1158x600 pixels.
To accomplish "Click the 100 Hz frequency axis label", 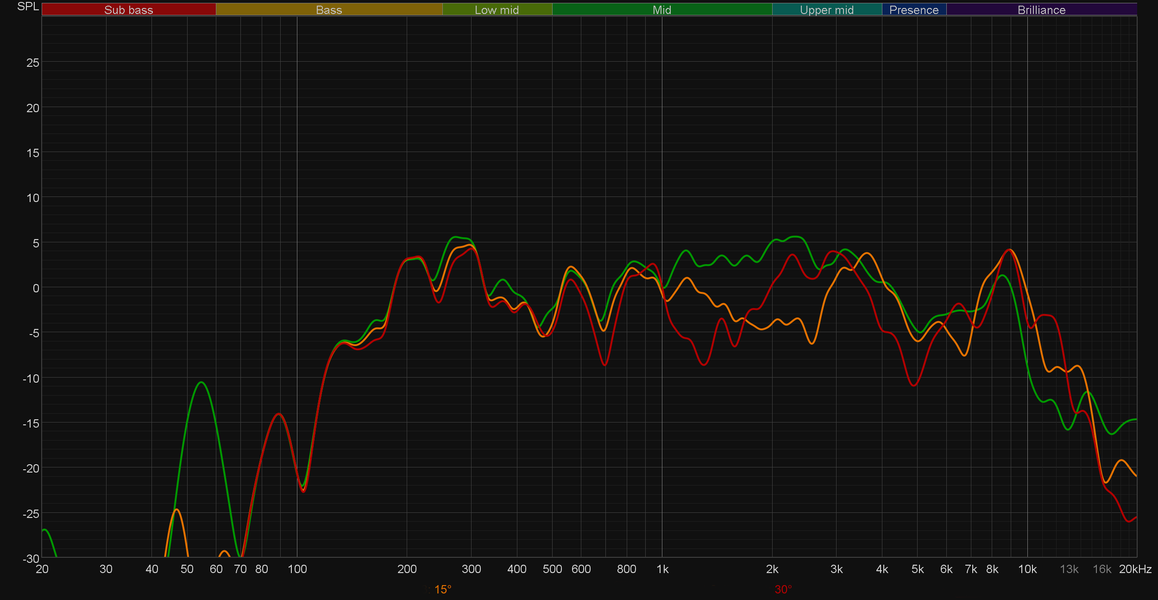I will click(x=297, y=569).
